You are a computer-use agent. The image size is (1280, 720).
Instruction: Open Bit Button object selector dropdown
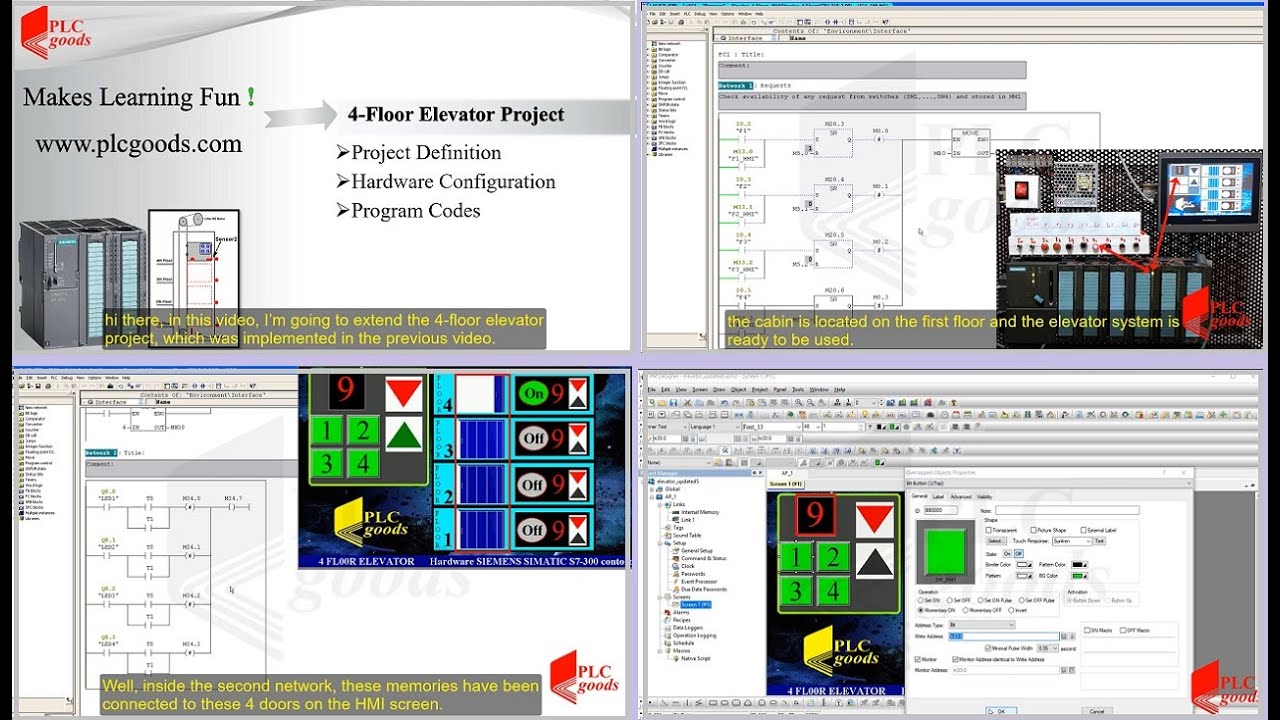point(1048,483)
